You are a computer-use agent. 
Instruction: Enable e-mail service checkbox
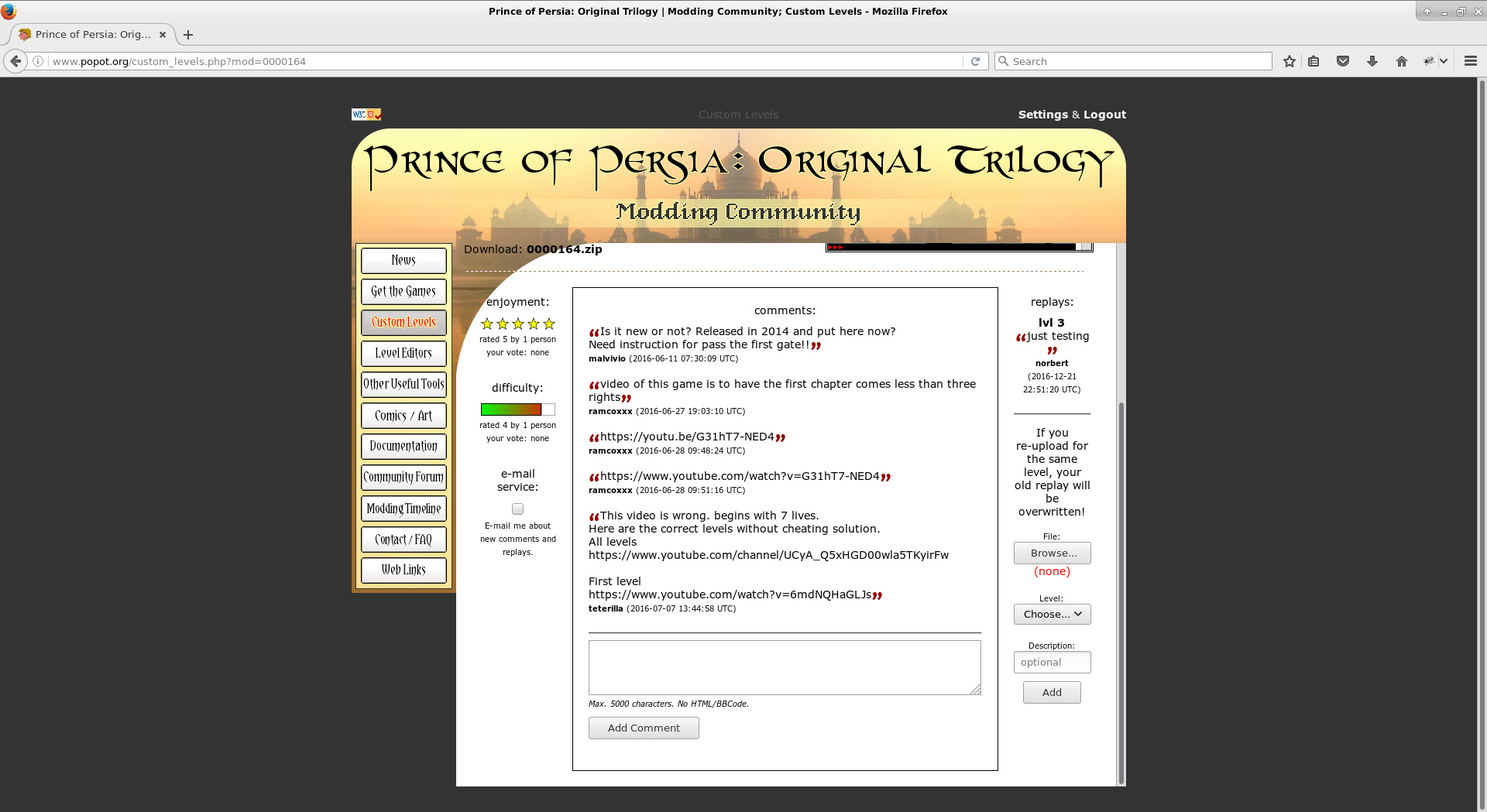[x=517, y=509]
